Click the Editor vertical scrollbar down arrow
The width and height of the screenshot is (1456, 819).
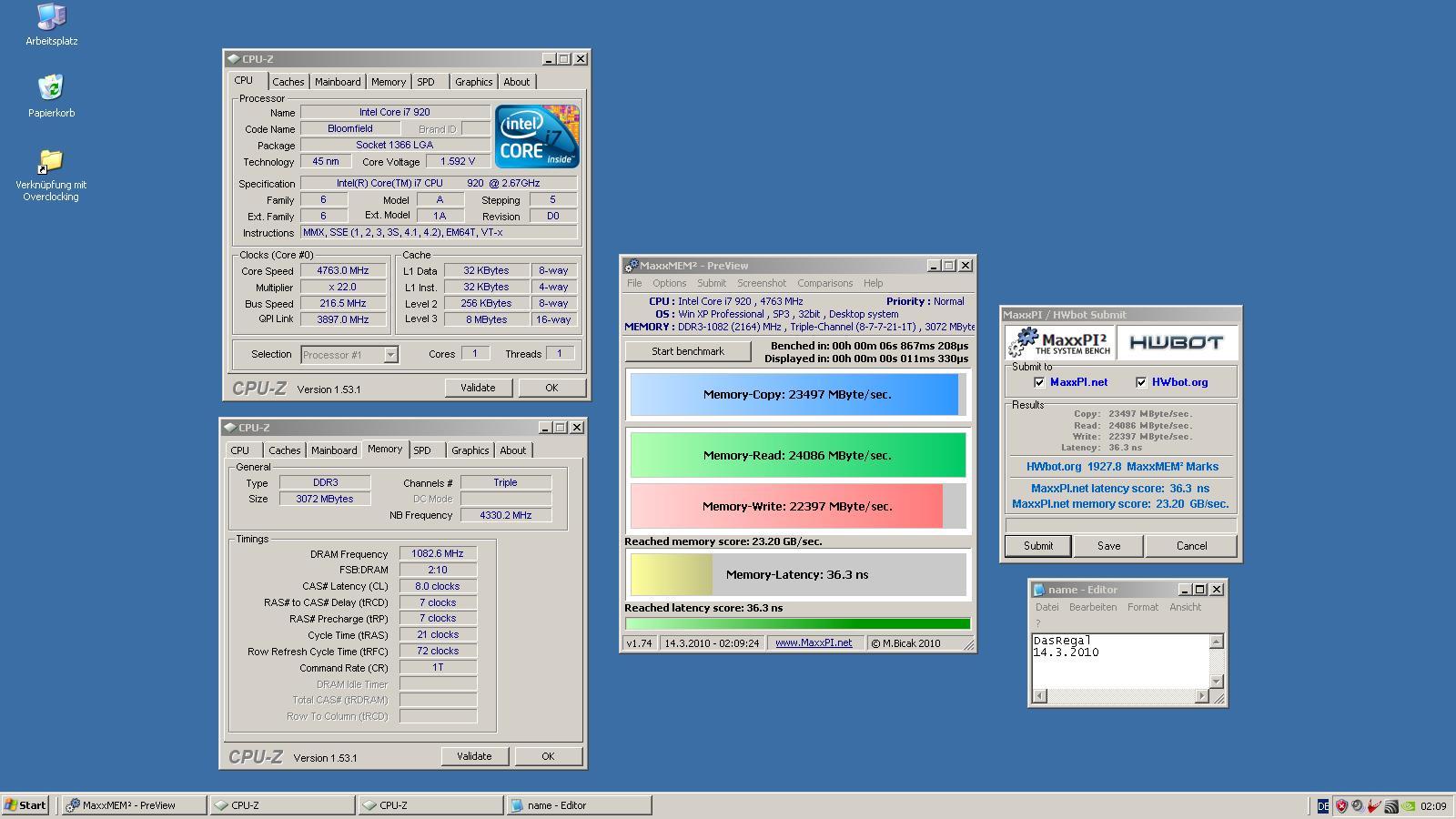1217,682
